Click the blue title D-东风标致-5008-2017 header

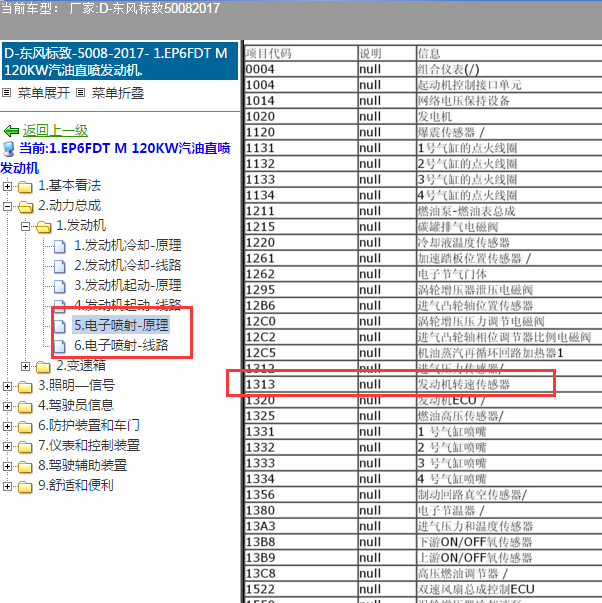(x=120, y=61)
